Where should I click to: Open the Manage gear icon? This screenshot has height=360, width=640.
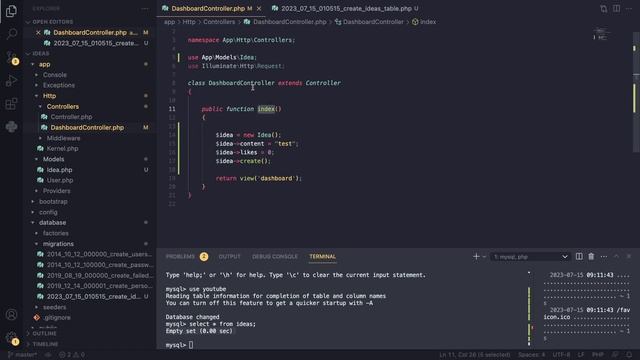point(11,338)
